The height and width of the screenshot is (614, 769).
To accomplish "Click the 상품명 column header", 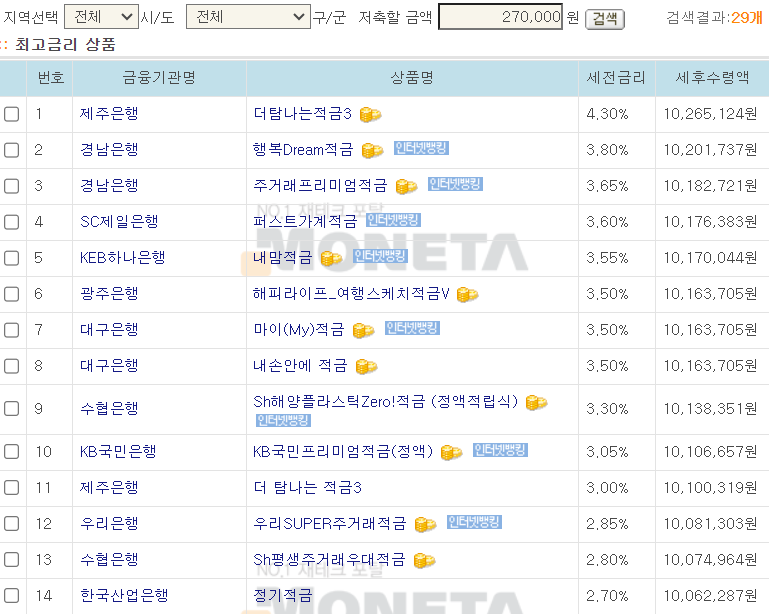I will point(412,77).
